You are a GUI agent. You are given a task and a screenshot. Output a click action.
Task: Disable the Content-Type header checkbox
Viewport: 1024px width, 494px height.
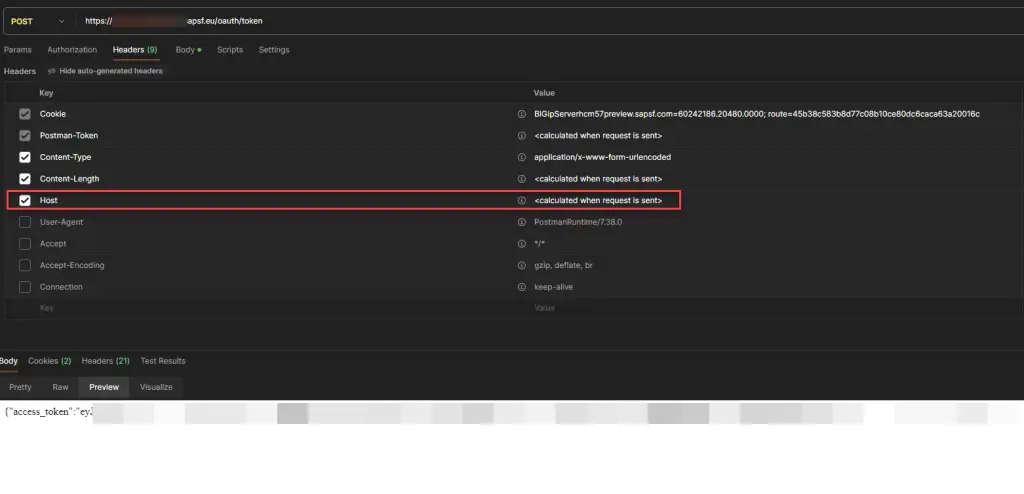pos(25,157)
